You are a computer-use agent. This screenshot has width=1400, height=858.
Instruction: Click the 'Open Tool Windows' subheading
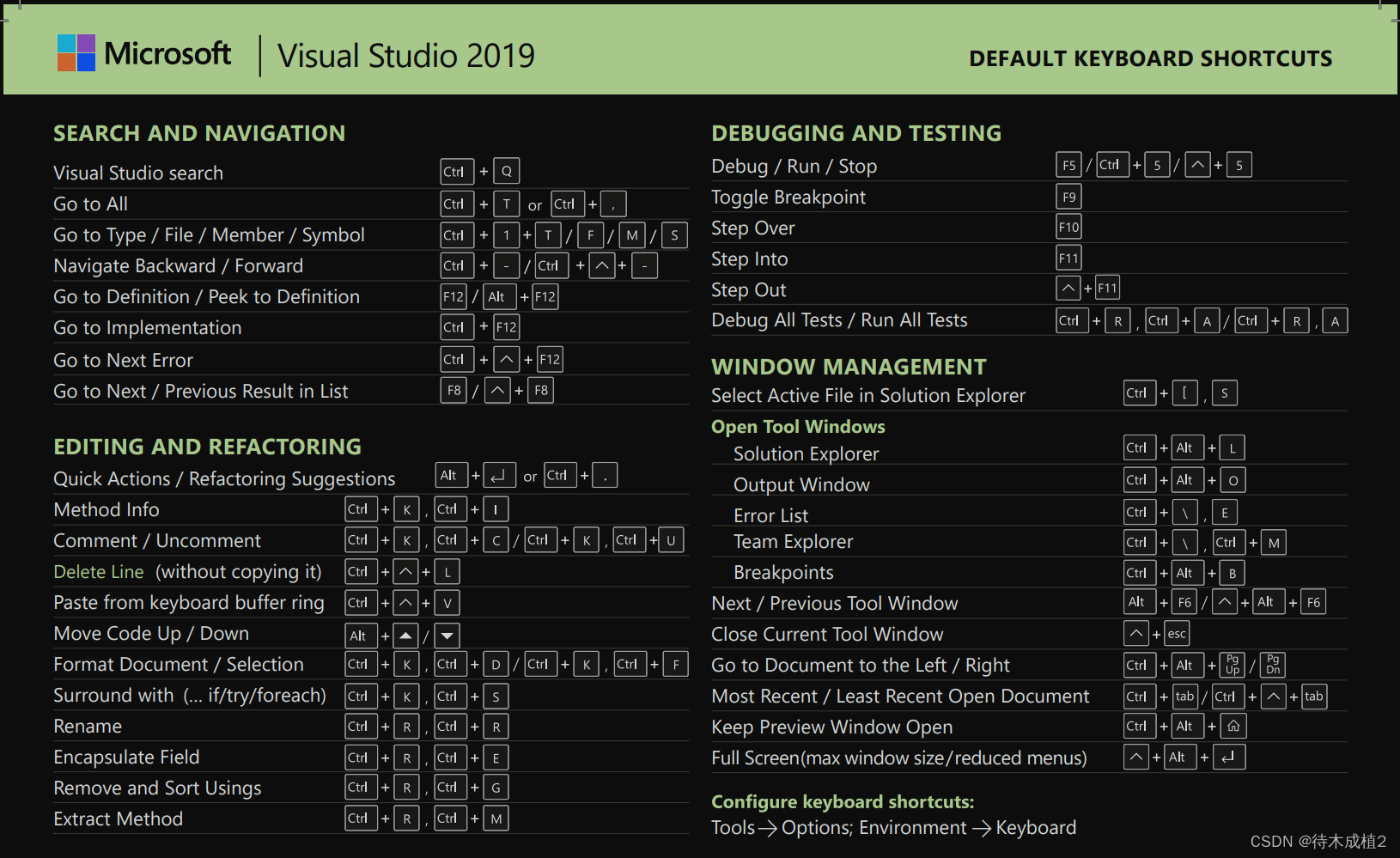tap(798, 427)
